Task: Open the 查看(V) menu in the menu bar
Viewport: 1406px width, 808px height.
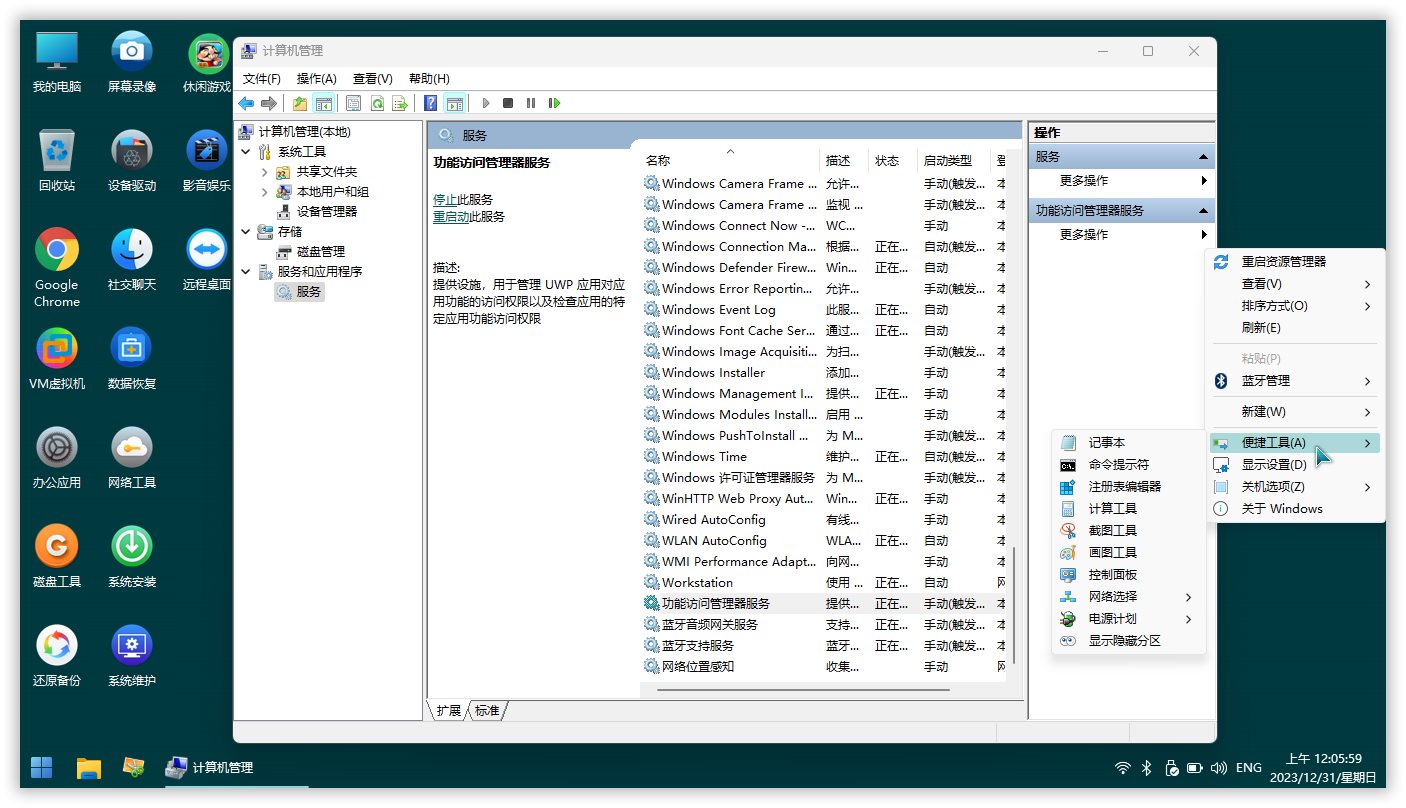Action: (x=372, y=78)
